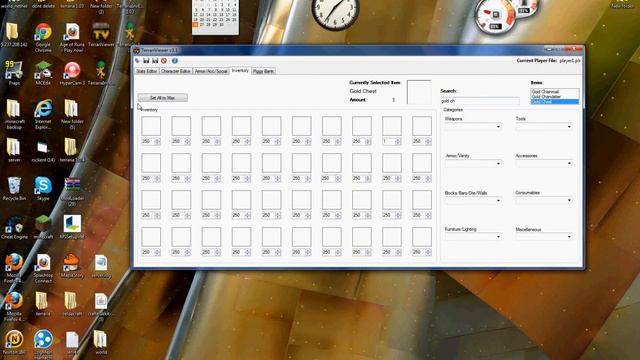This screenshot has height=360, width=640.
Task: Click the first inventory slot in top row
Action: (x=151, y=126)
